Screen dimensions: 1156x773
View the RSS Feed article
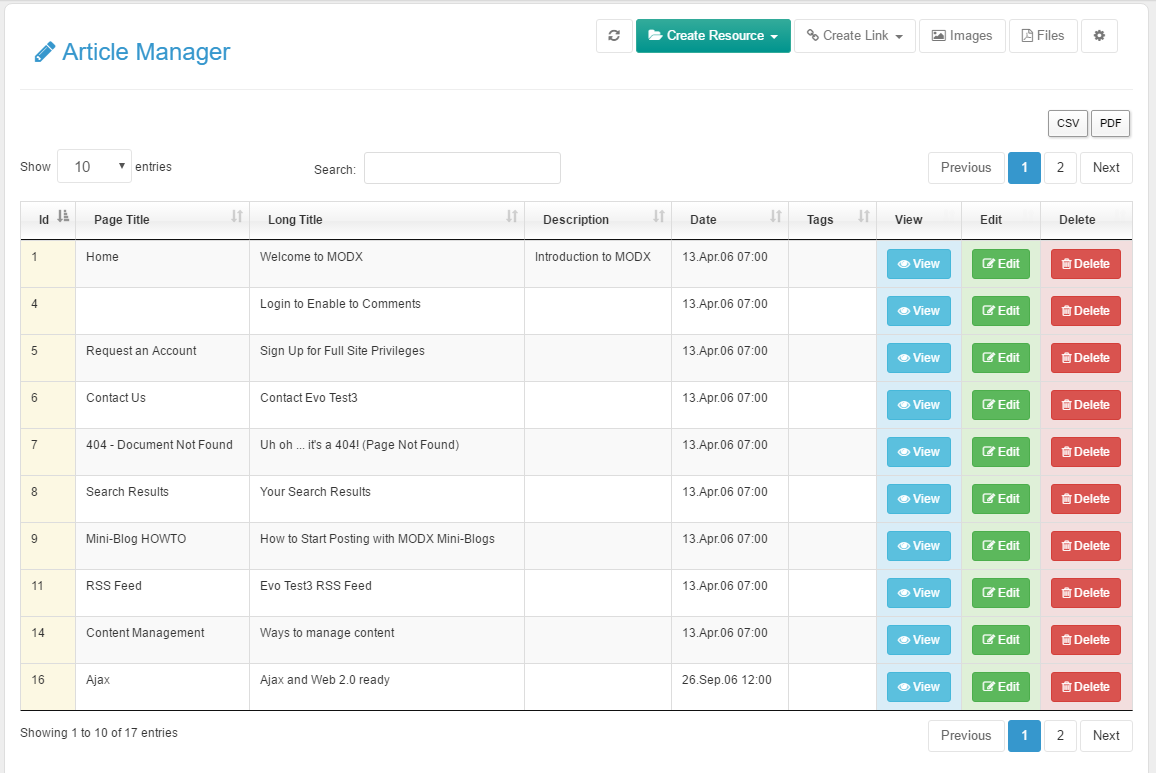pos(919,593)
